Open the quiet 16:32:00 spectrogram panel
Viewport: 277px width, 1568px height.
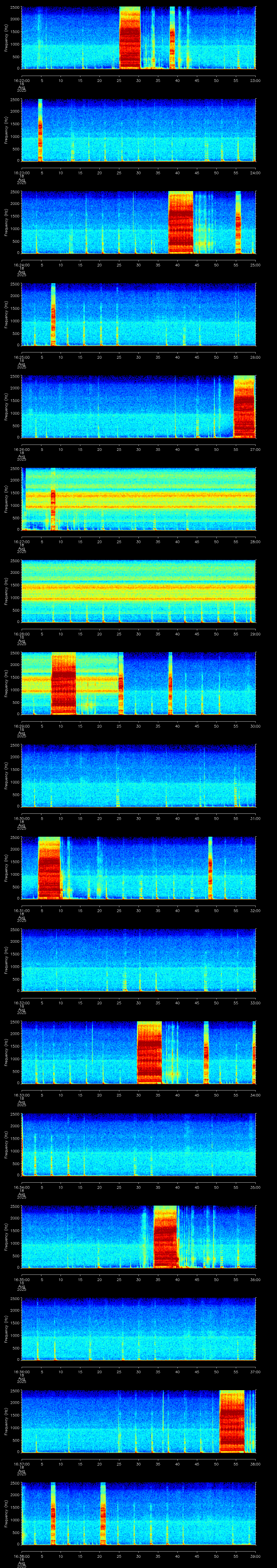pos(138,960)
